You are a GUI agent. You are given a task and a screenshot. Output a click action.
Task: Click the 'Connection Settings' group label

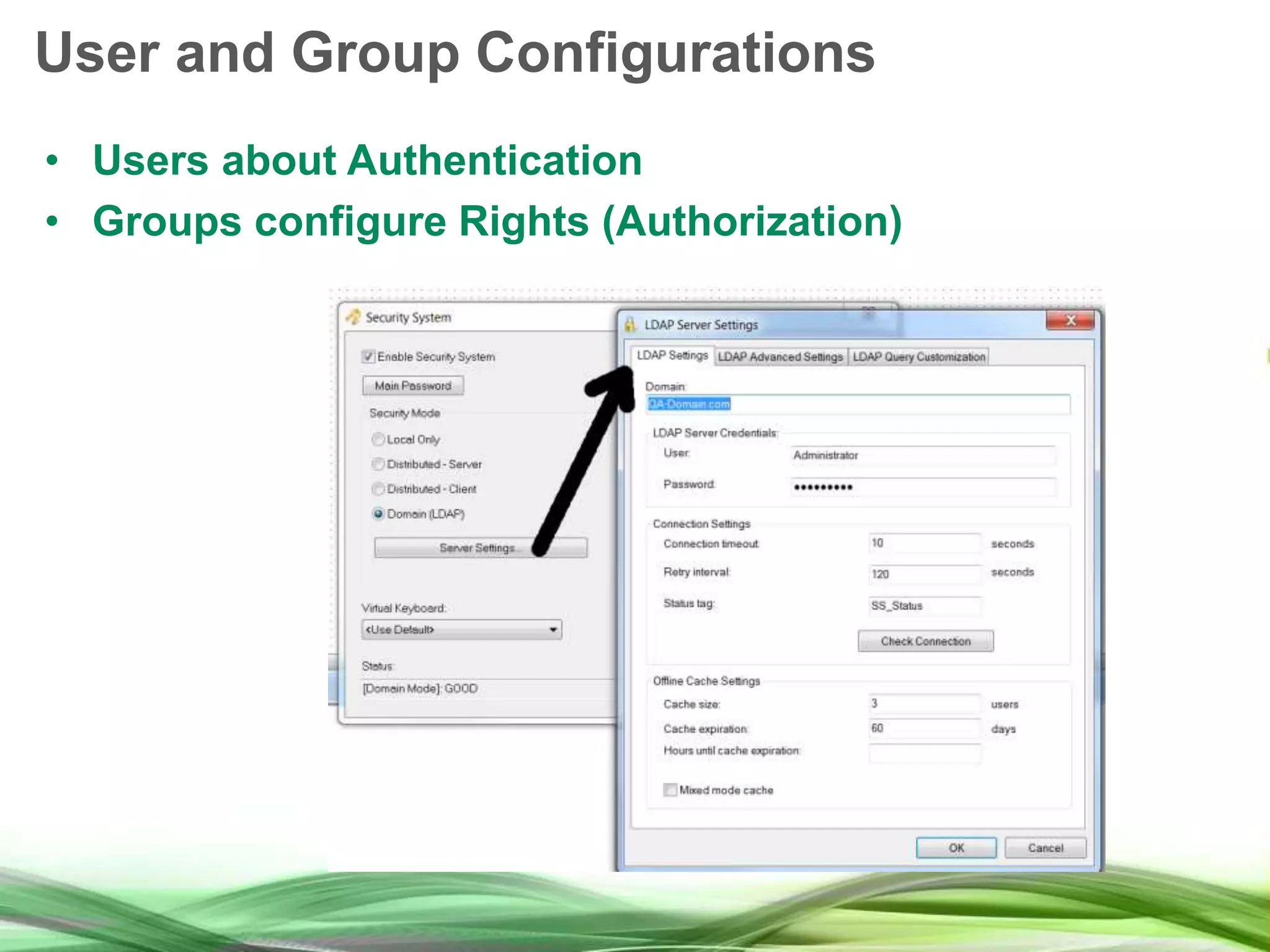[x=701, y=524]
